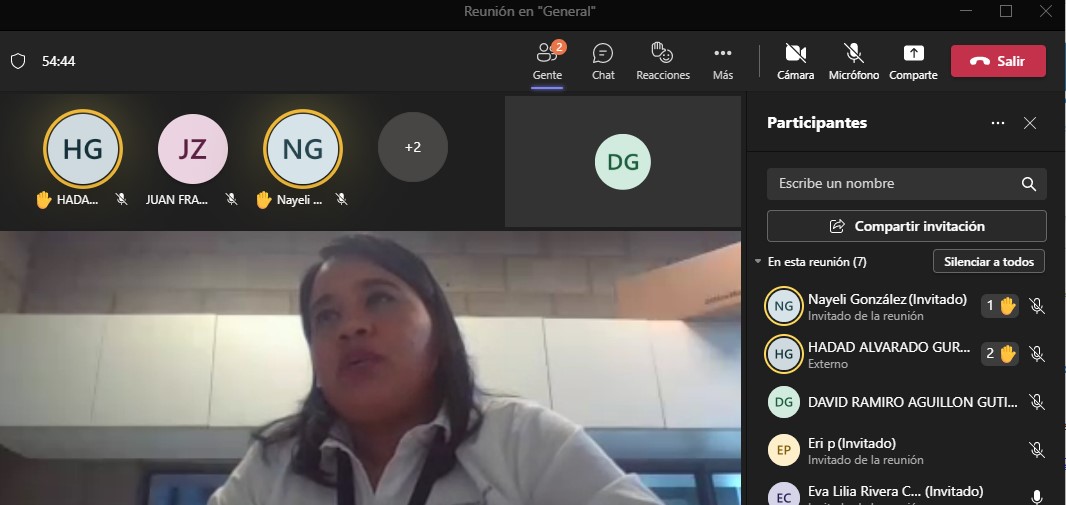Screen dimensions: 1066x505
Task: Click the search magnifier icon
Action: click(x=1029, y=184)
